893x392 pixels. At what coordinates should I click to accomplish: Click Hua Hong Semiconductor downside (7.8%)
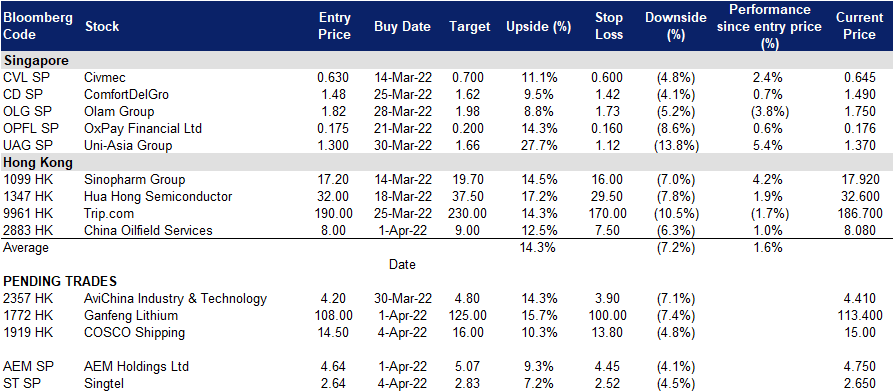tap(675, 197)
